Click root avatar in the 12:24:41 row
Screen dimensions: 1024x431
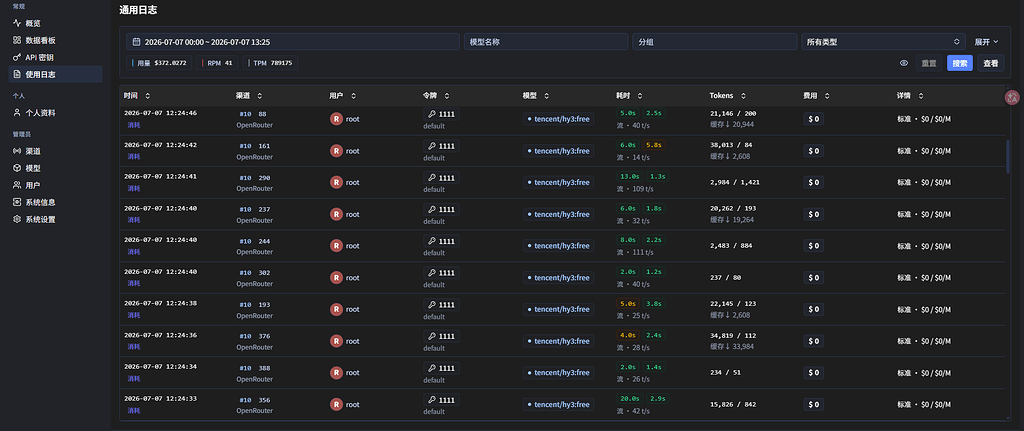(336, 182)
